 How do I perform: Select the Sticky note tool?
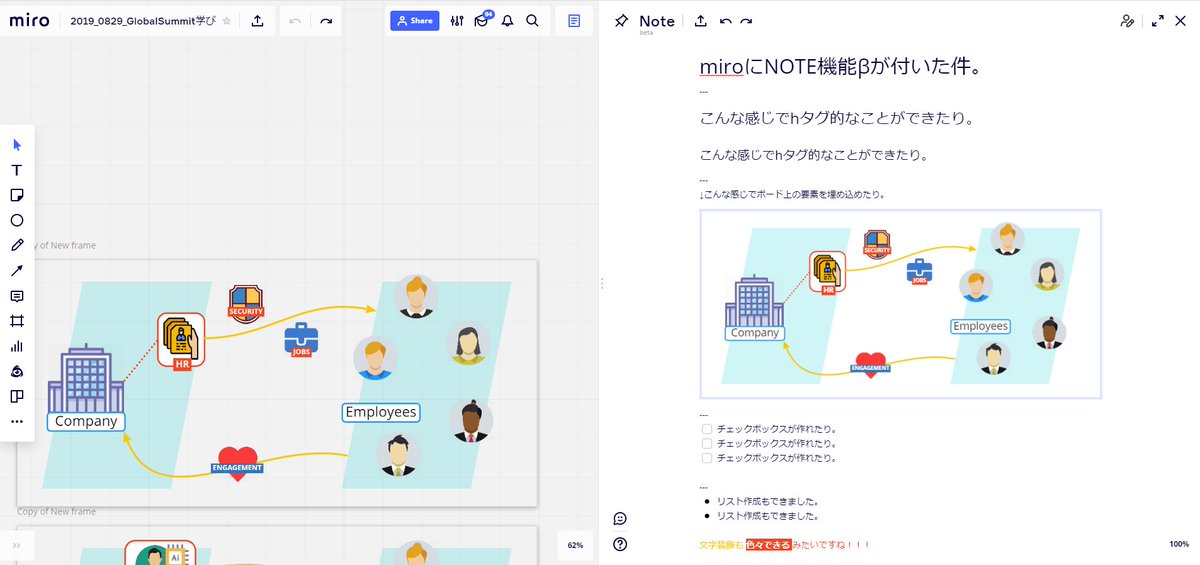(x=17, y=195)
